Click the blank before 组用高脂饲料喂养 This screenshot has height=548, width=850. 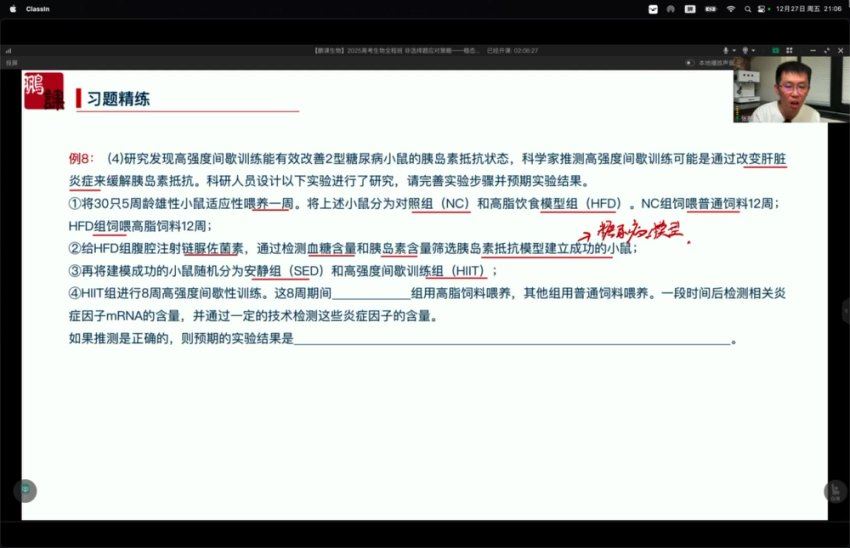click(371, 294)
